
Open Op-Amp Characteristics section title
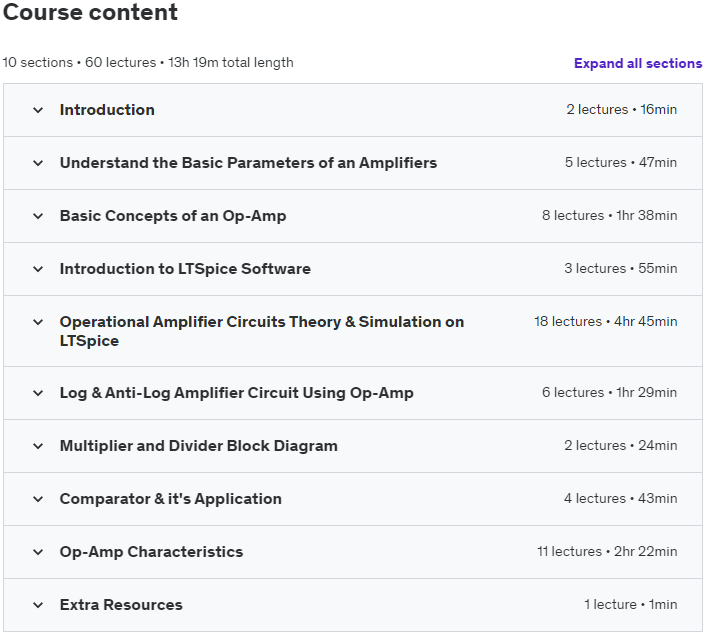[151, 552]
